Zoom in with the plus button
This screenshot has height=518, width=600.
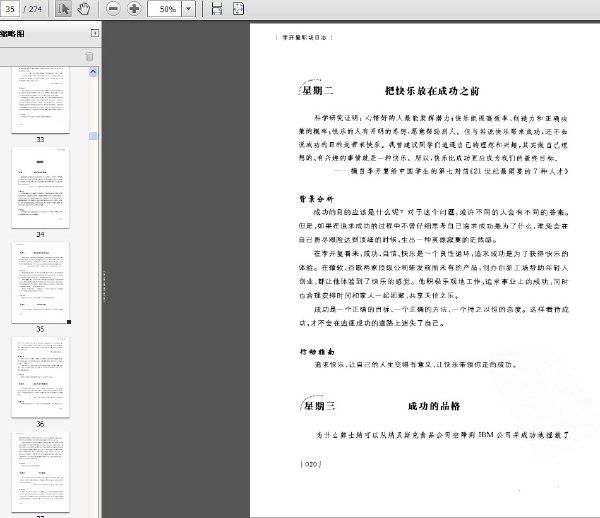pyautogui.click(x=134, y=8)
